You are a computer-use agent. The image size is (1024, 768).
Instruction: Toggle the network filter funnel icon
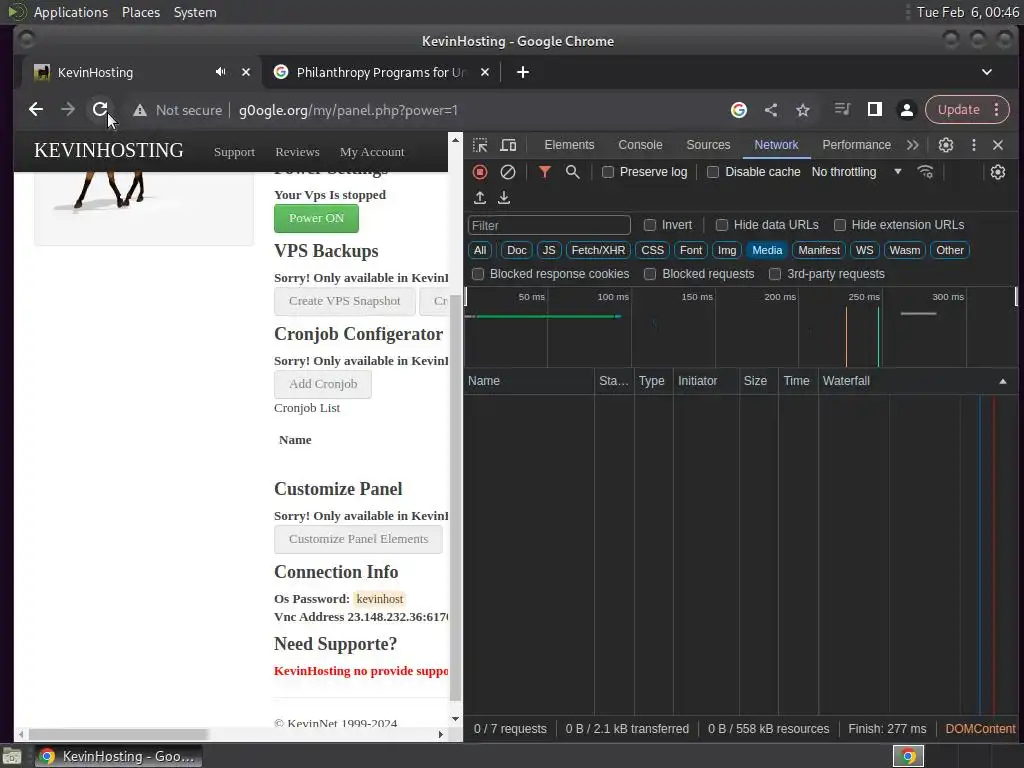pyautogui.click(x=545, y=172)
